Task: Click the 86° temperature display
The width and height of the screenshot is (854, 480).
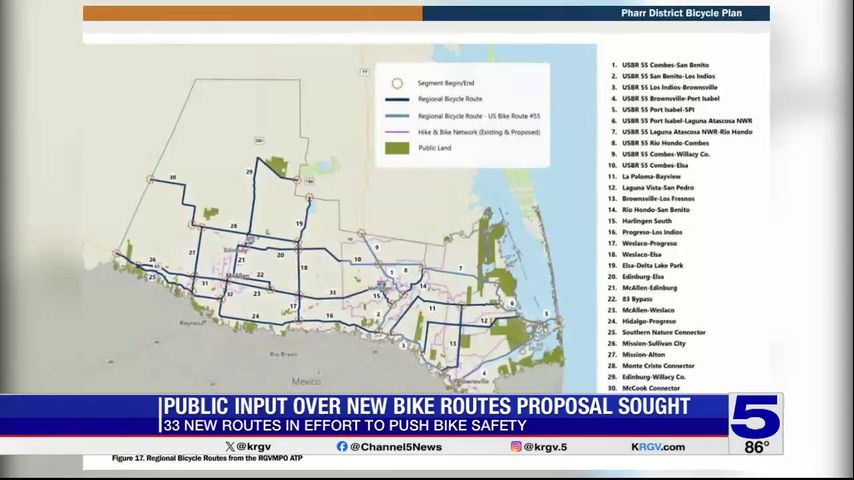Action: point(756,447)
